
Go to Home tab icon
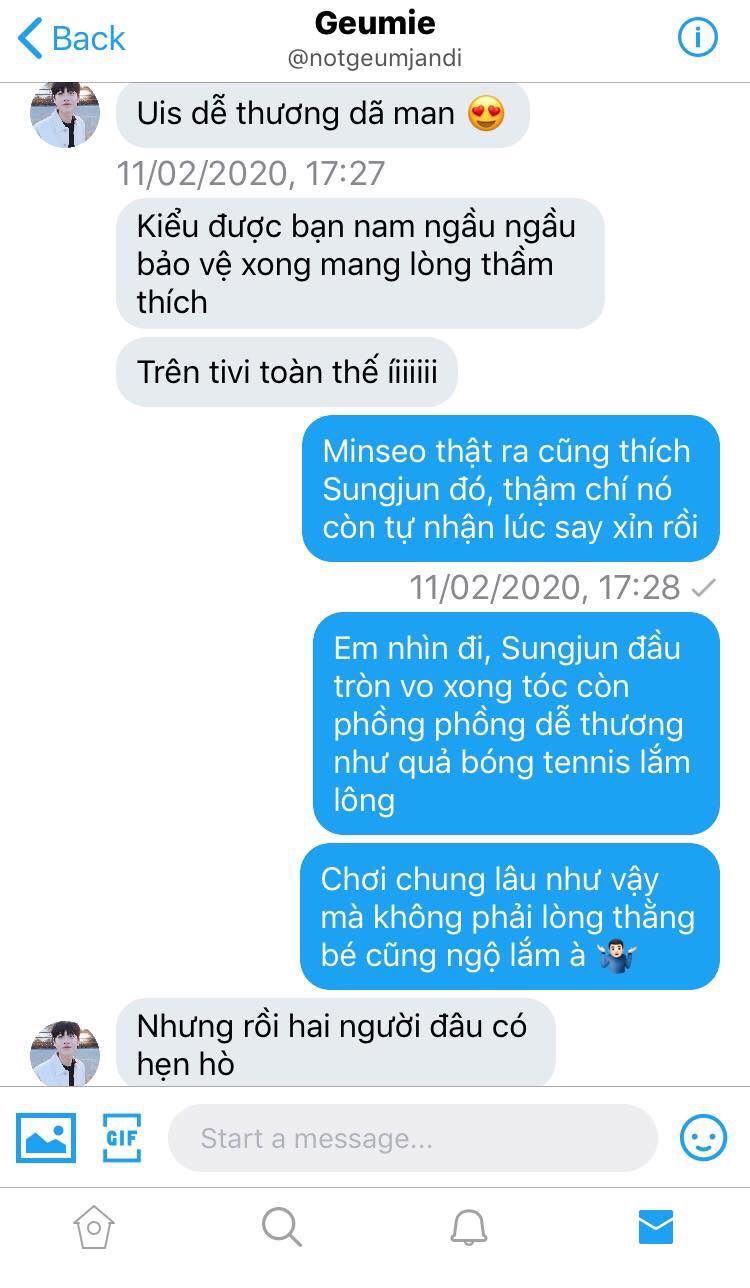pyautogui.click(x=94, y=1226)
